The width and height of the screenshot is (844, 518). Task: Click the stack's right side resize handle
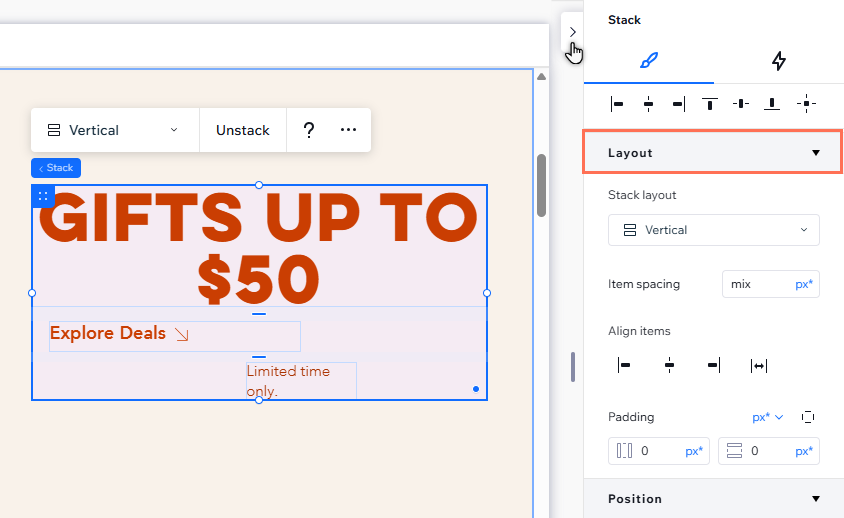[487, 293]
